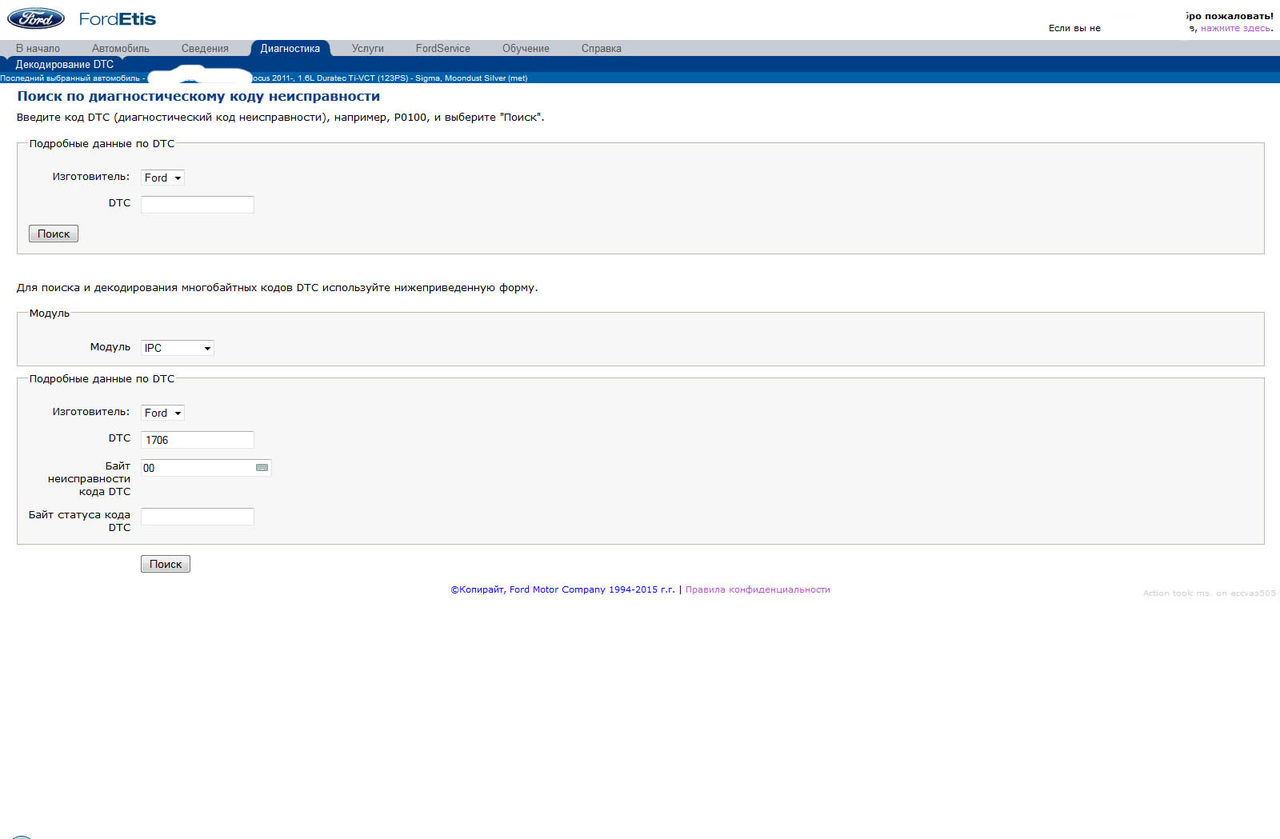This screenshot has width=1280, height=839.
Task: Click the Последний выбранный автомобиль info line
Action: pos(264,78)
